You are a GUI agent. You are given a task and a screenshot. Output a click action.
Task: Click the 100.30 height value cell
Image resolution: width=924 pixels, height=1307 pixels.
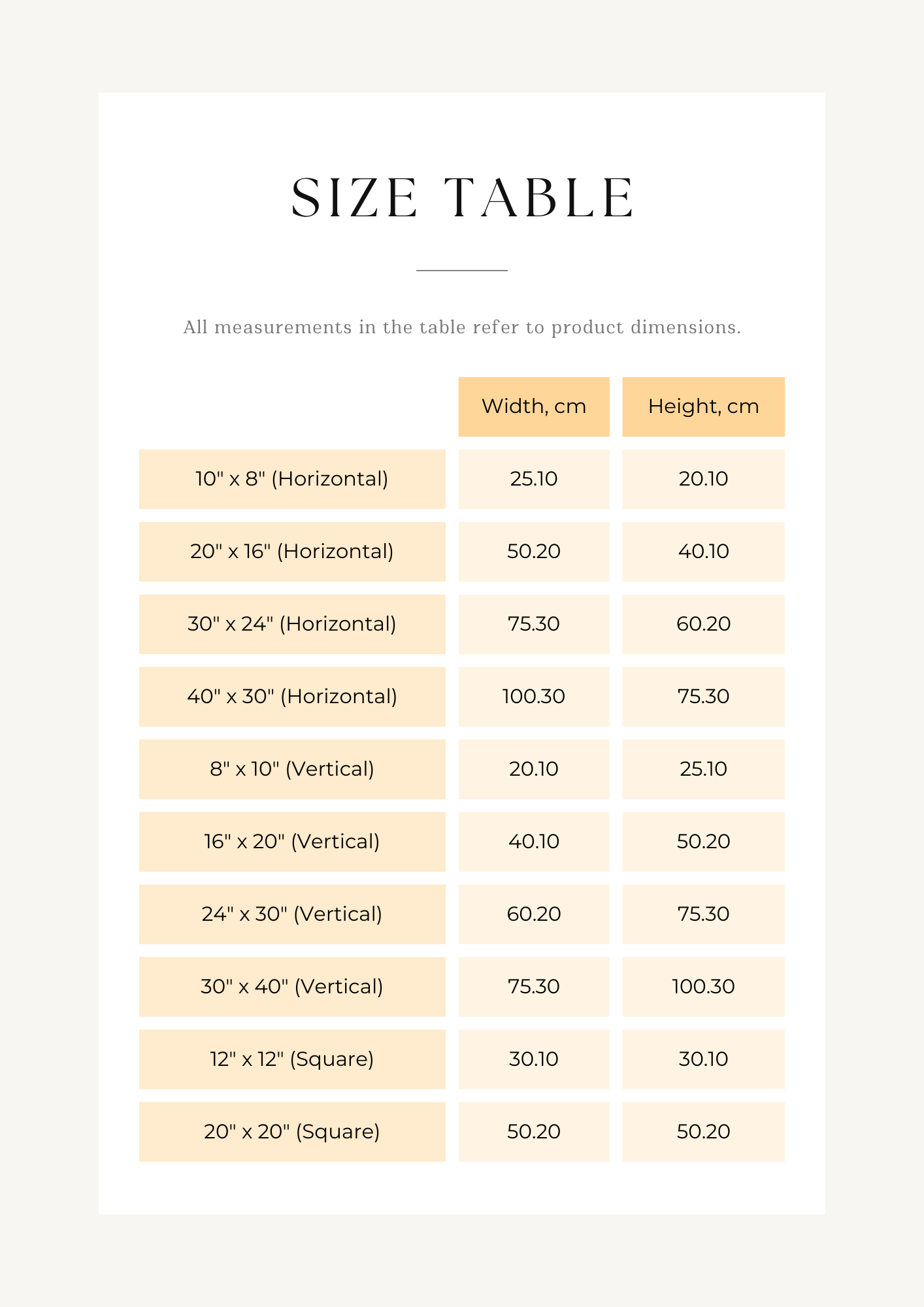coord(703,987)
